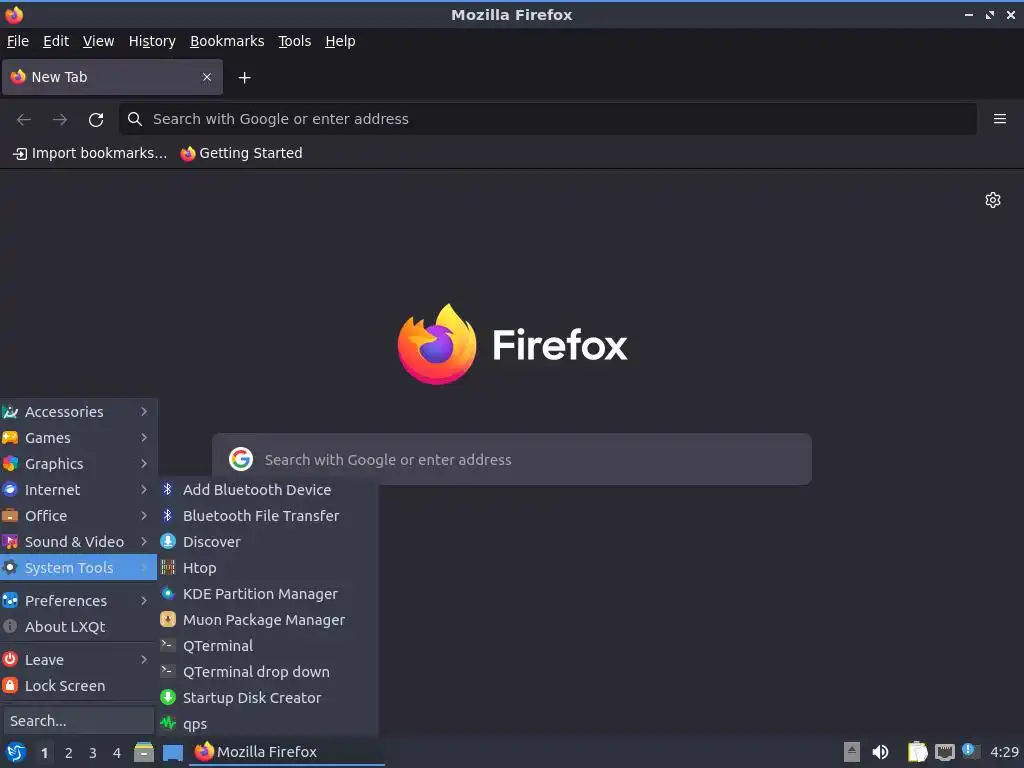Image resolution: width=1024 pixels, height=768 pixels.
Task: Expand the Accessories submenu
Action: [78, 412]
